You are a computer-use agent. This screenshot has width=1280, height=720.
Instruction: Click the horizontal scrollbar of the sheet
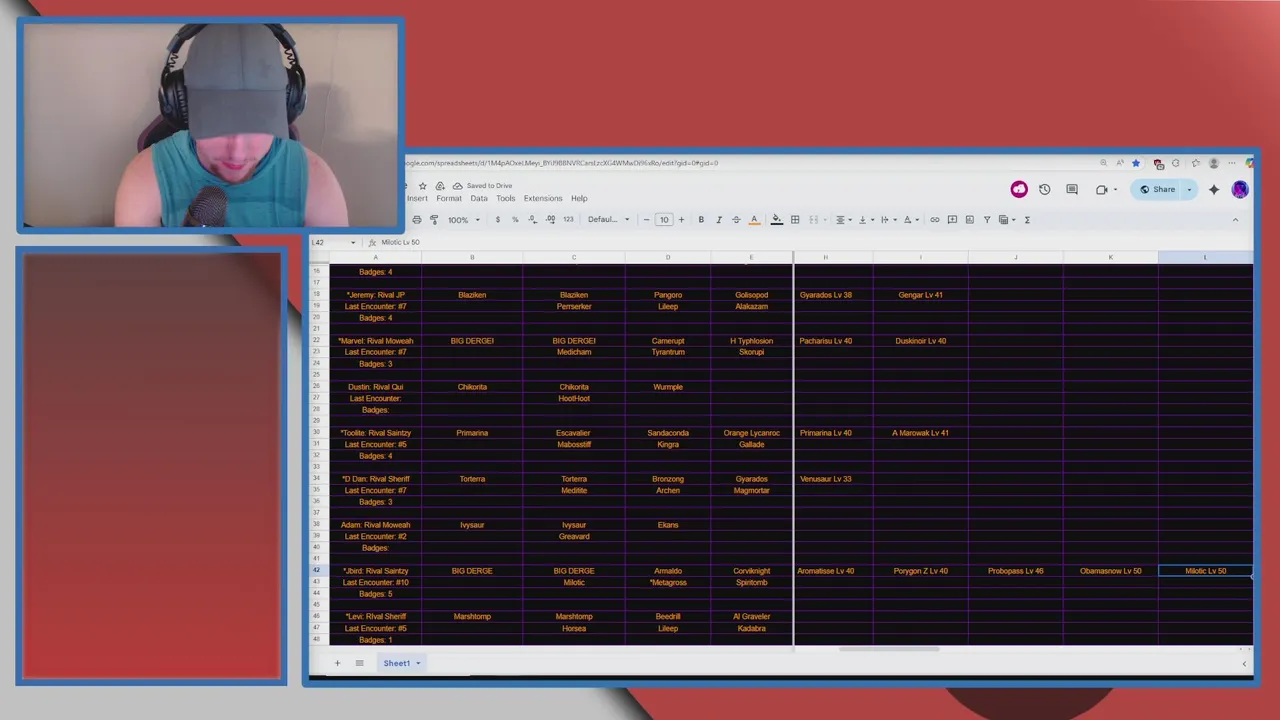(888, 649)
